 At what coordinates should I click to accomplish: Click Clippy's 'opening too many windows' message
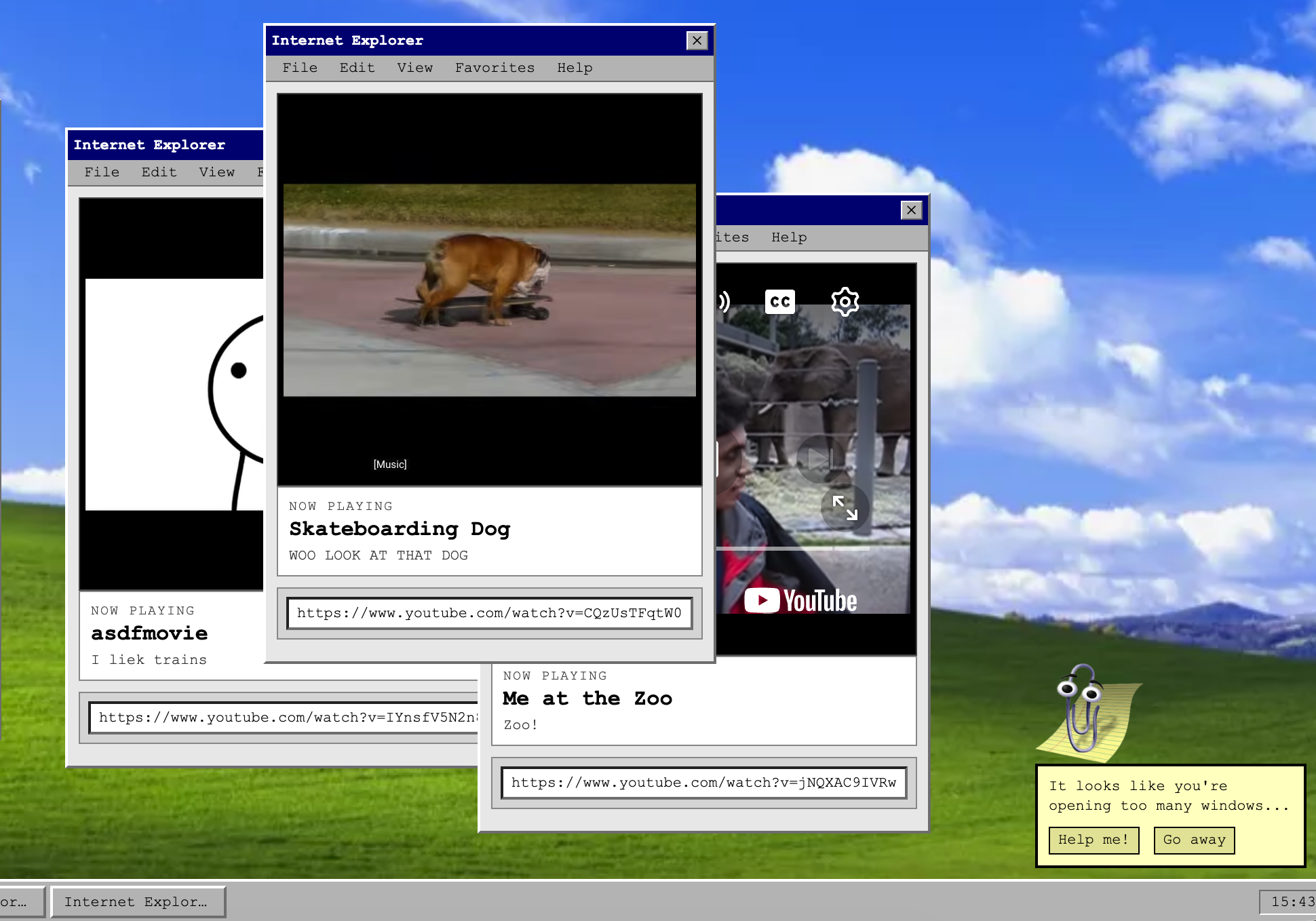pos(1168,796)
